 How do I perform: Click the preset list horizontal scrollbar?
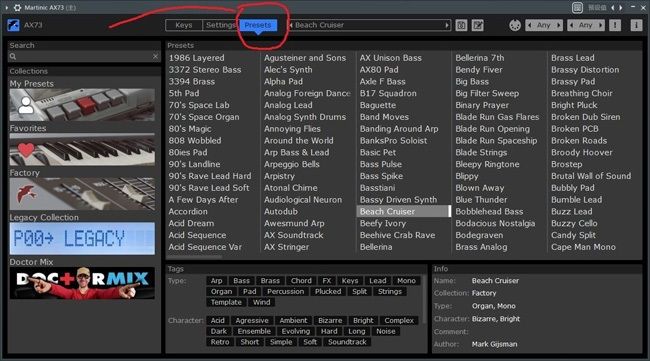[x=195, y=257]
